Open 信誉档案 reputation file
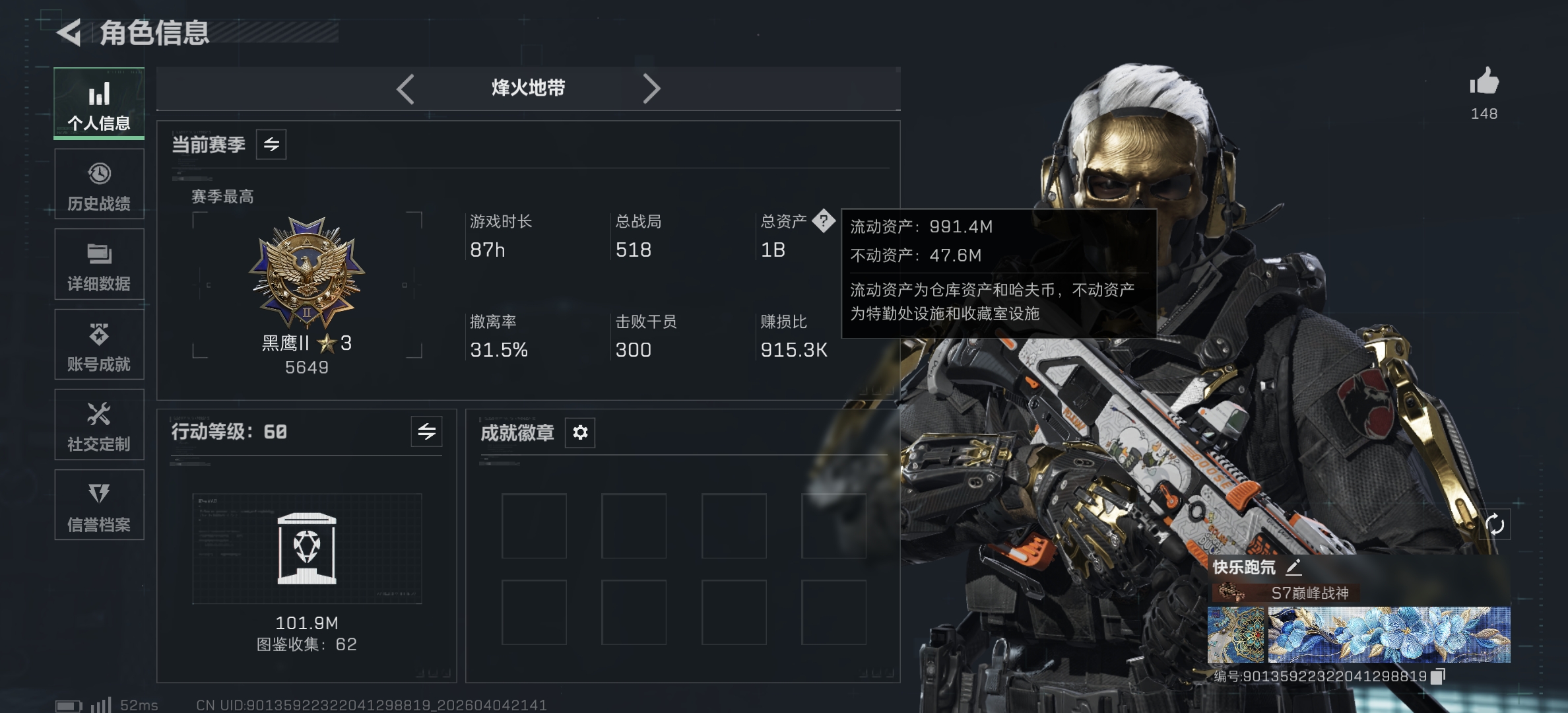The height and width of the screenshot is (713, 1568). 99,505
